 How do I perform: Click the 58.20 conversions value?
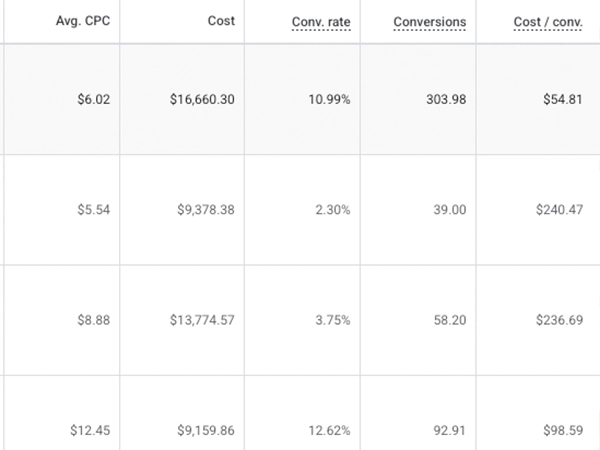[447, 320]
